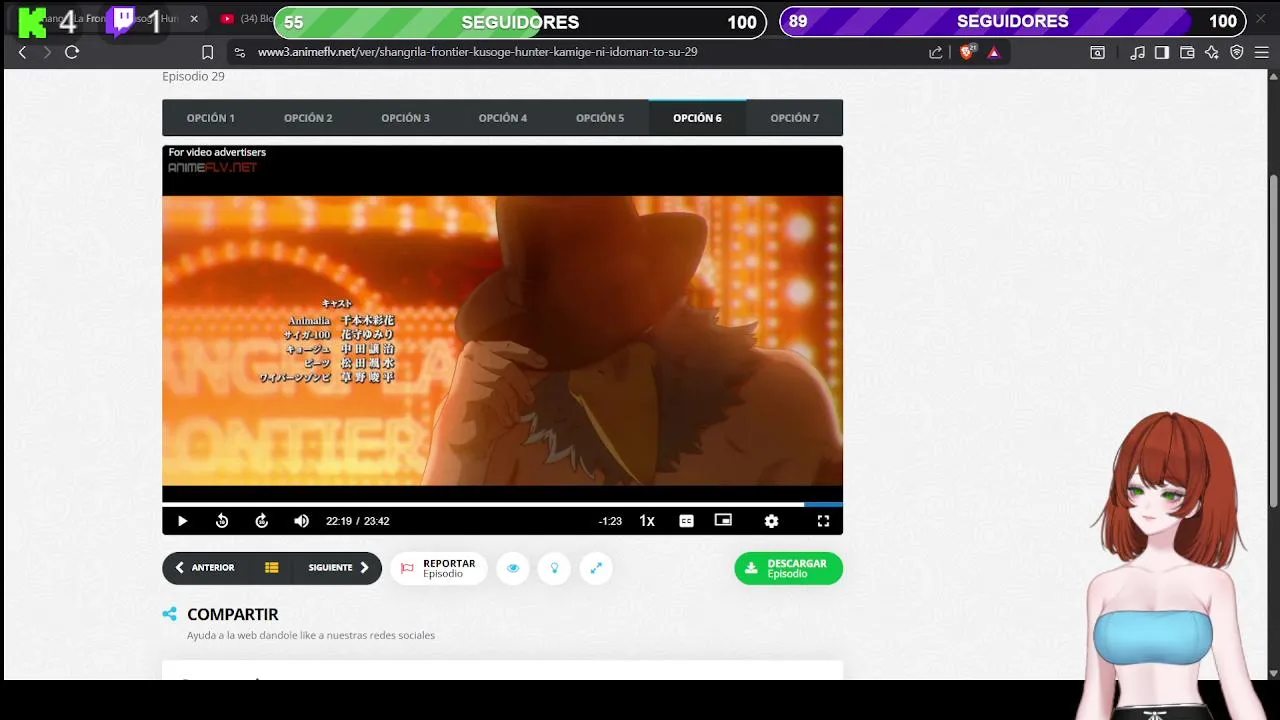Image resolution: width=1280 pixels, height=720 pixels.
Task: Bookmark this page using the bookmark icon
Action: click(208, 52)
